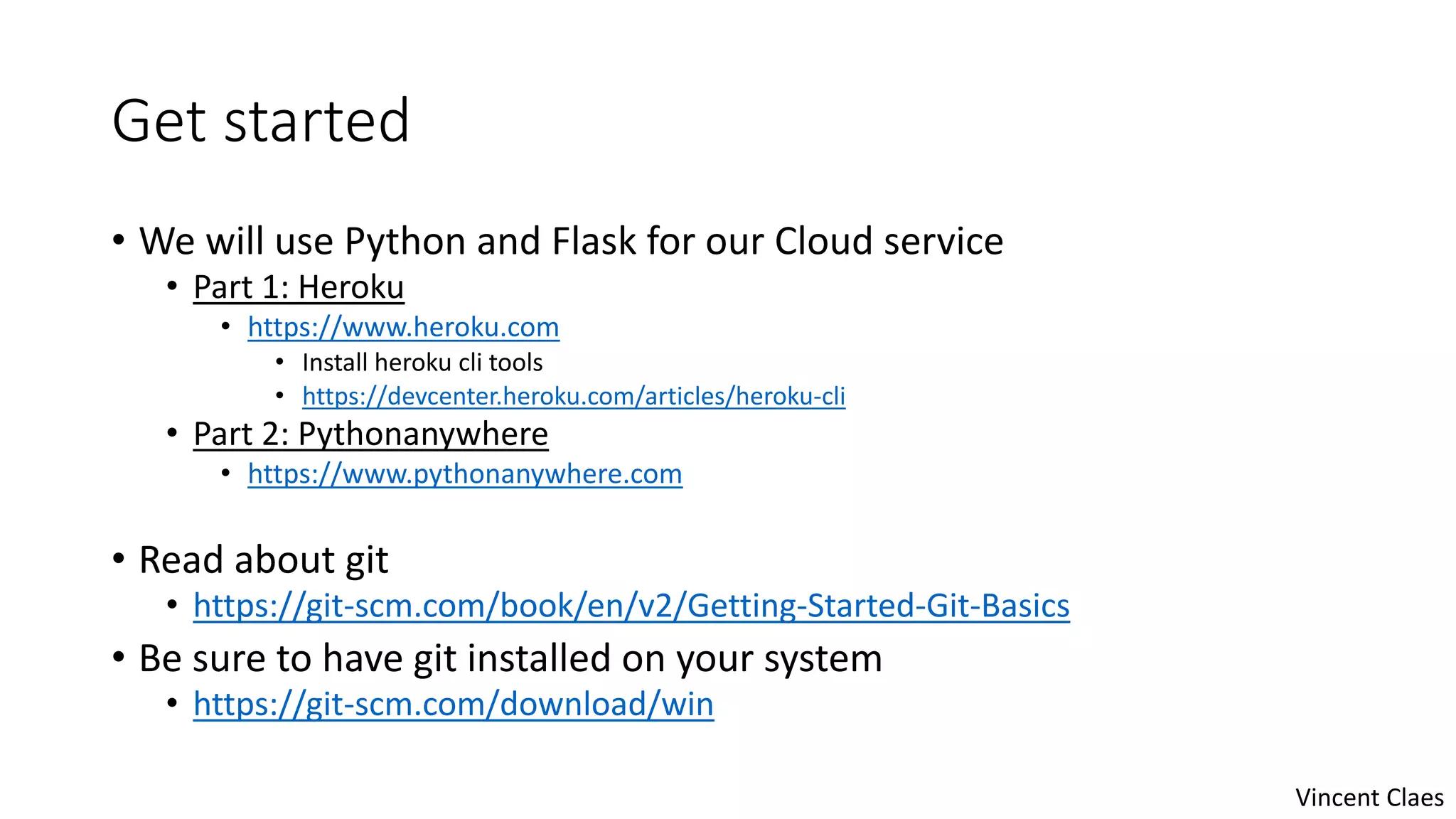1456x819 pixels.
Task: Open the devcenter.heroku.com heroku-cli article link
Action: 574,396
